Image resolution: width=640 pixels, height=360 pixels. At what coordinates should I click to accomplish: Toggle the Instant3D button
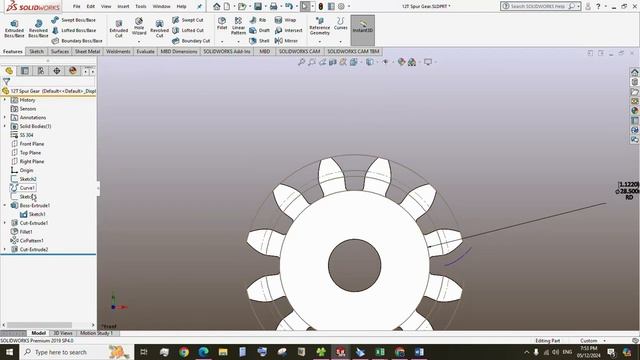362,30
